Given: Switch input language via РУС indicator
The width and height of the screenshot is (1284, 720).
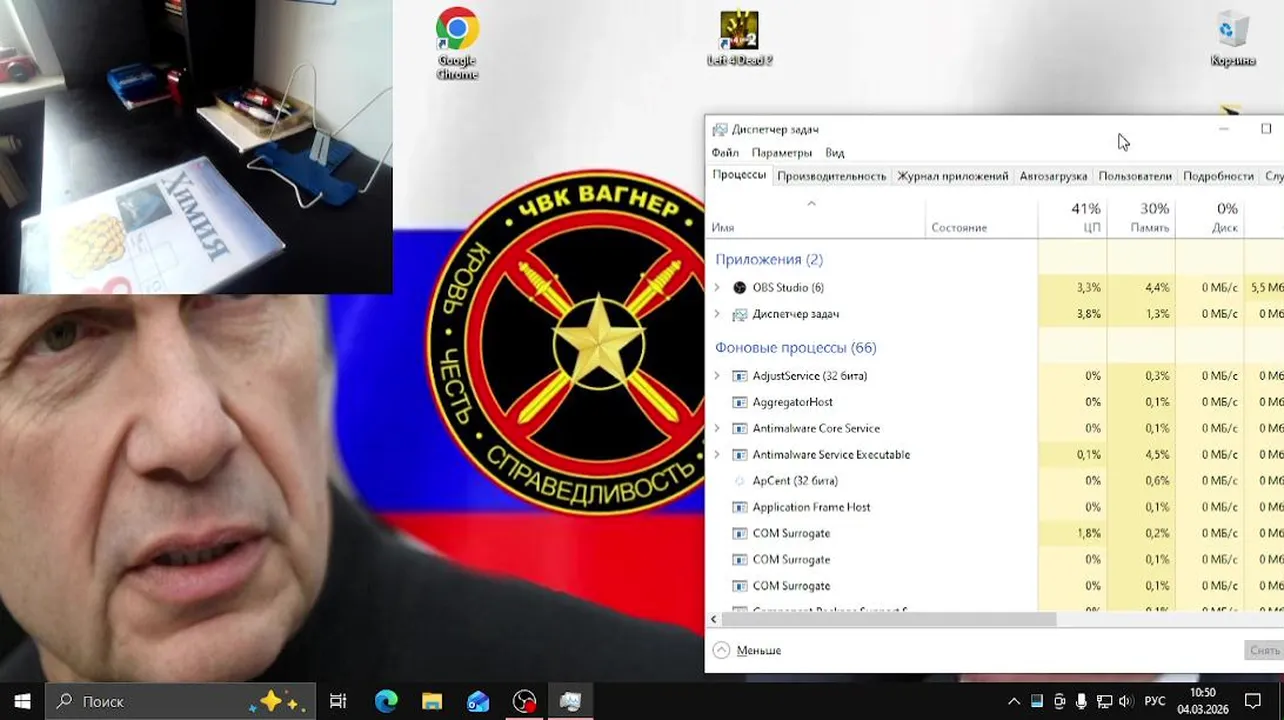Looking at the screenshot, I should tap(1155, 701).
